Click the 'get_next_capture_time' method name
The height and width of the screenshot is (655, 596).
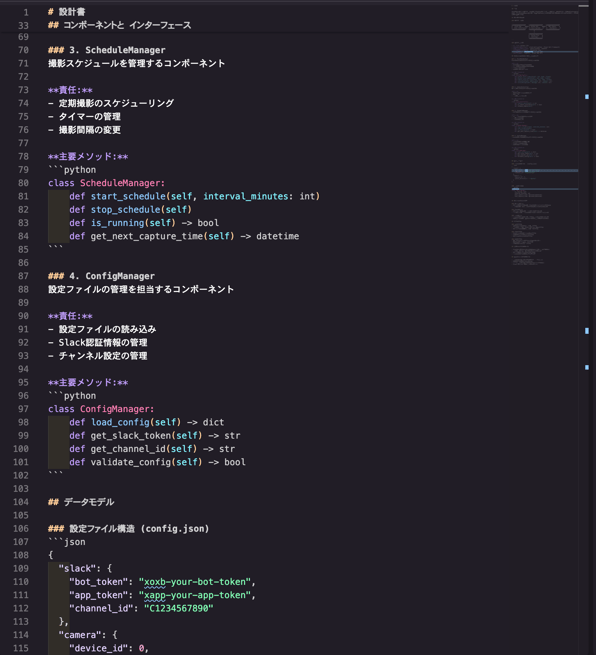point(147,236)
